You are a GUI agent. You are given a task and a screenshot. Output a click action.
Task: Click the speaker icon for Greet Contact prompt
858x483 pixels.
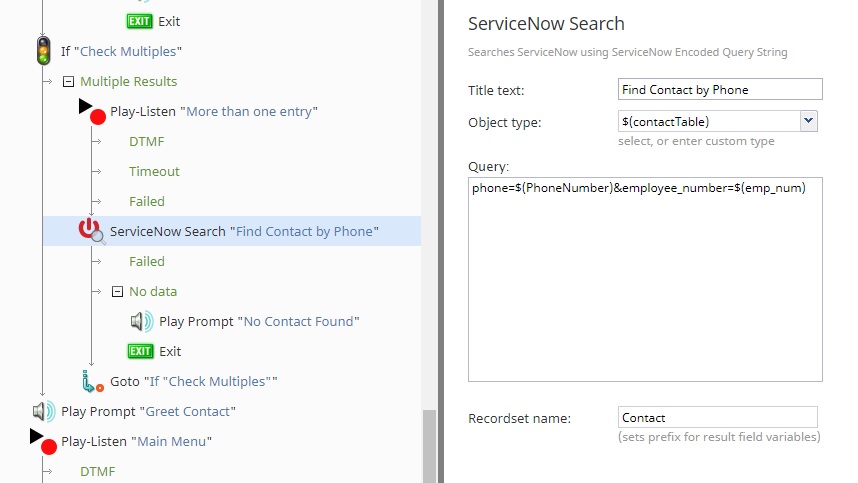(44, 411)
